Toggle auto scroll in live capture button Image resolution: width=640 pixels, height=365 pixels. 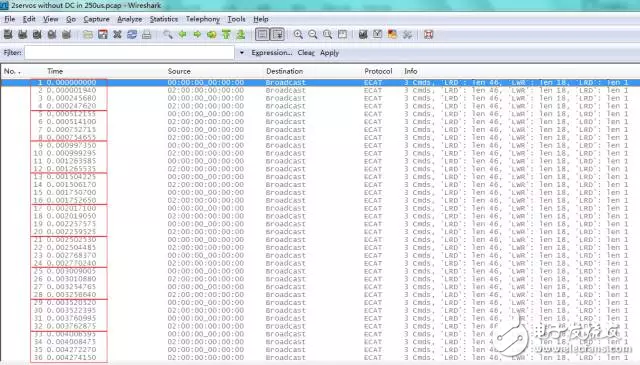pos(278,35)
